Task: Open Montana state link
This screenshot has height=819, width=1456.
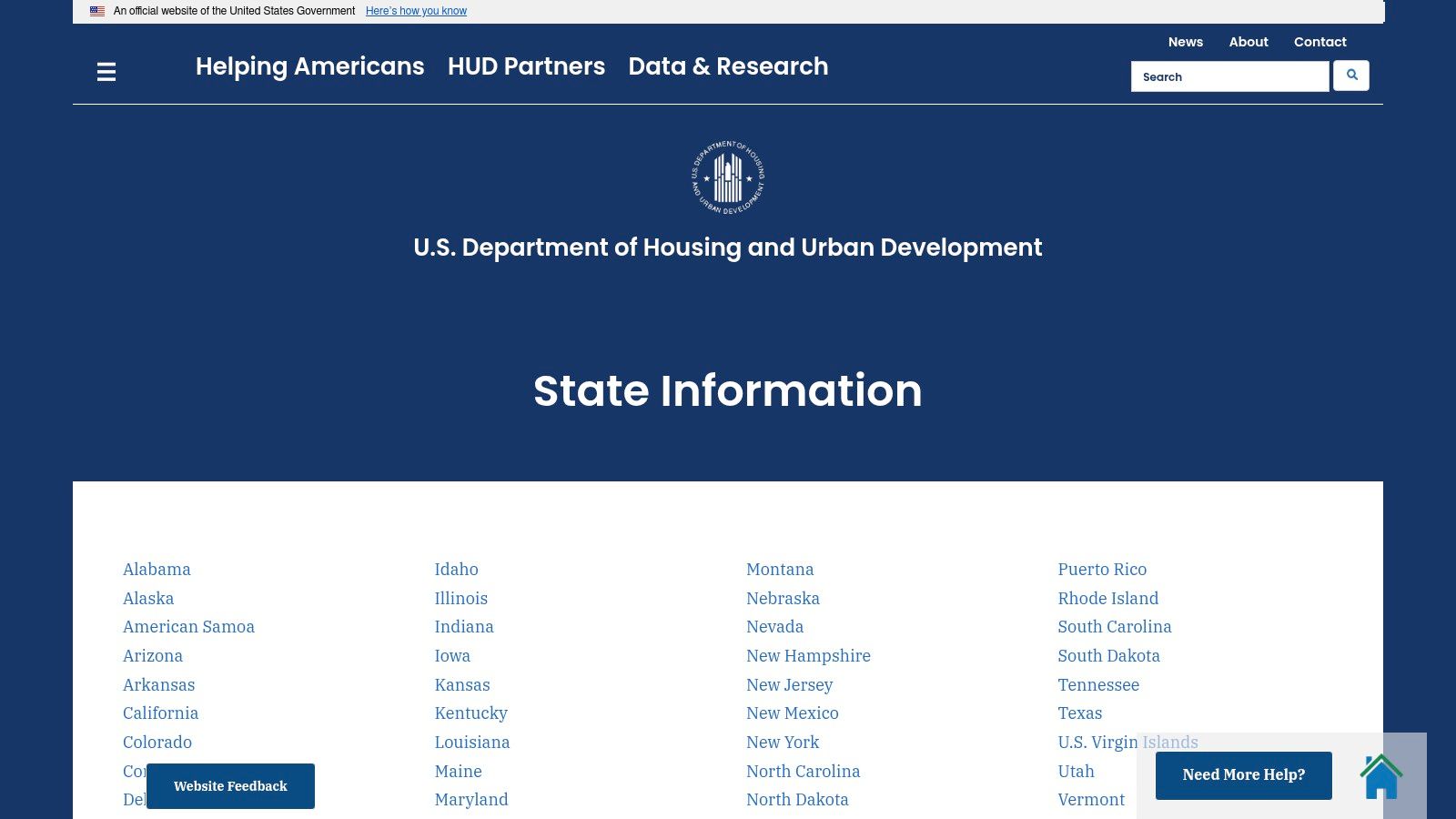Action: 780,570
